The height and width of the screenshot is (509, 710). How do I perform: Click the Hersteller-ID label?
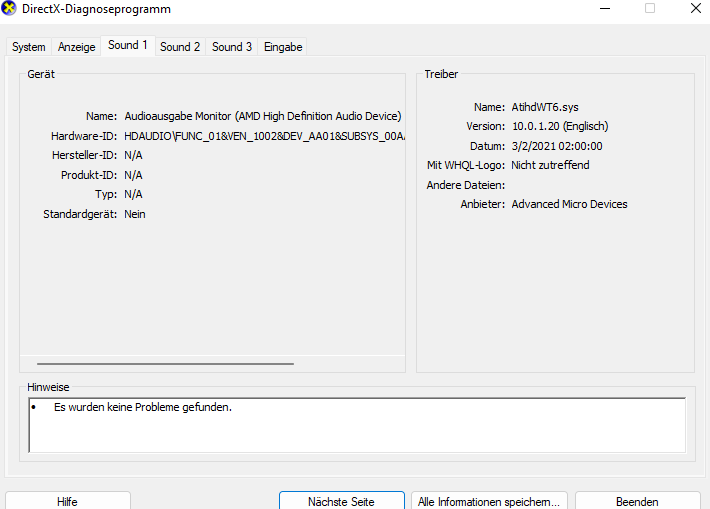84,155
